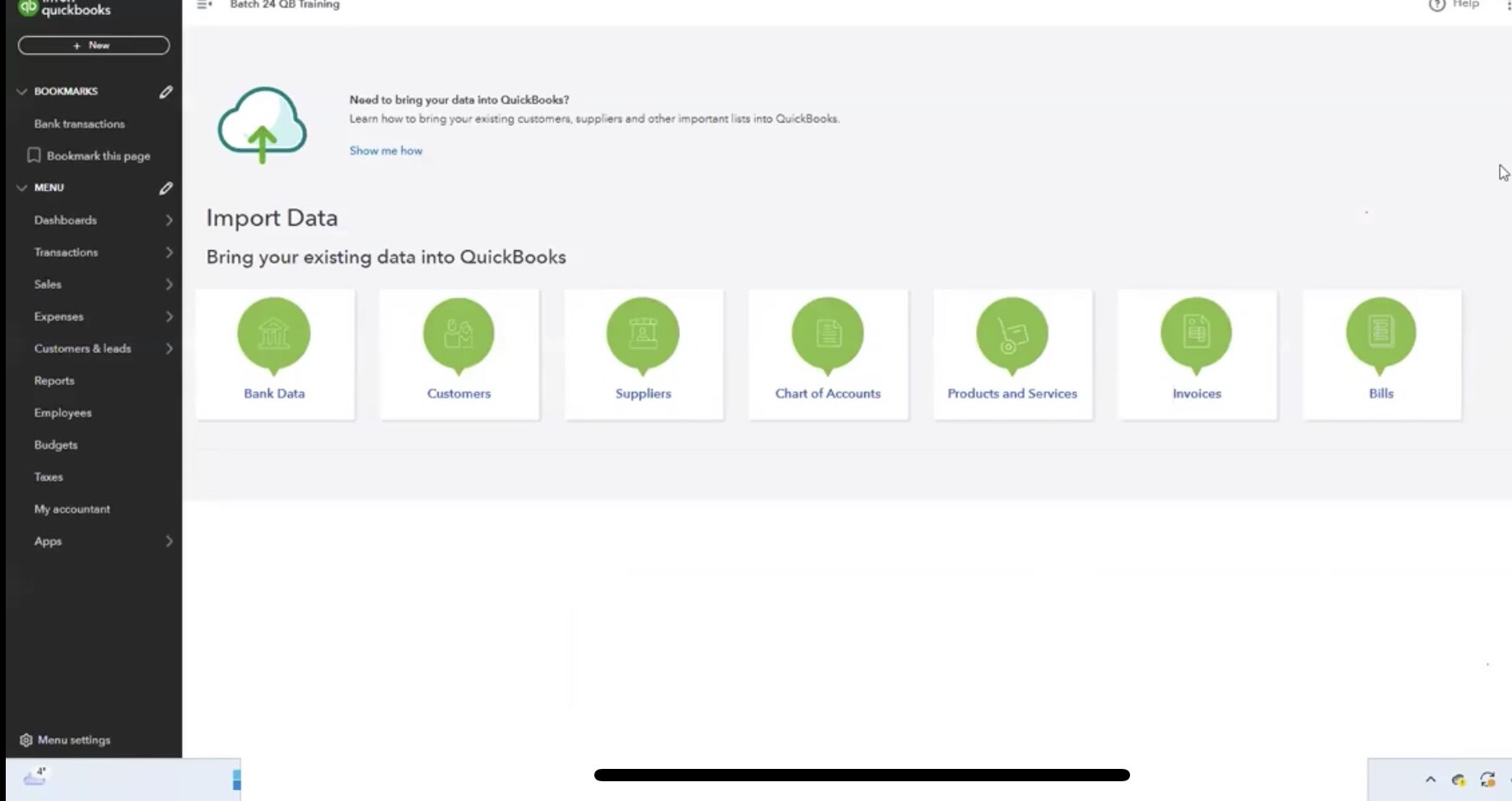The height and width of the screenshot is (801, 1512).
Task: Click the Chart of Accounts icon
Action: [x=828, y=336]
